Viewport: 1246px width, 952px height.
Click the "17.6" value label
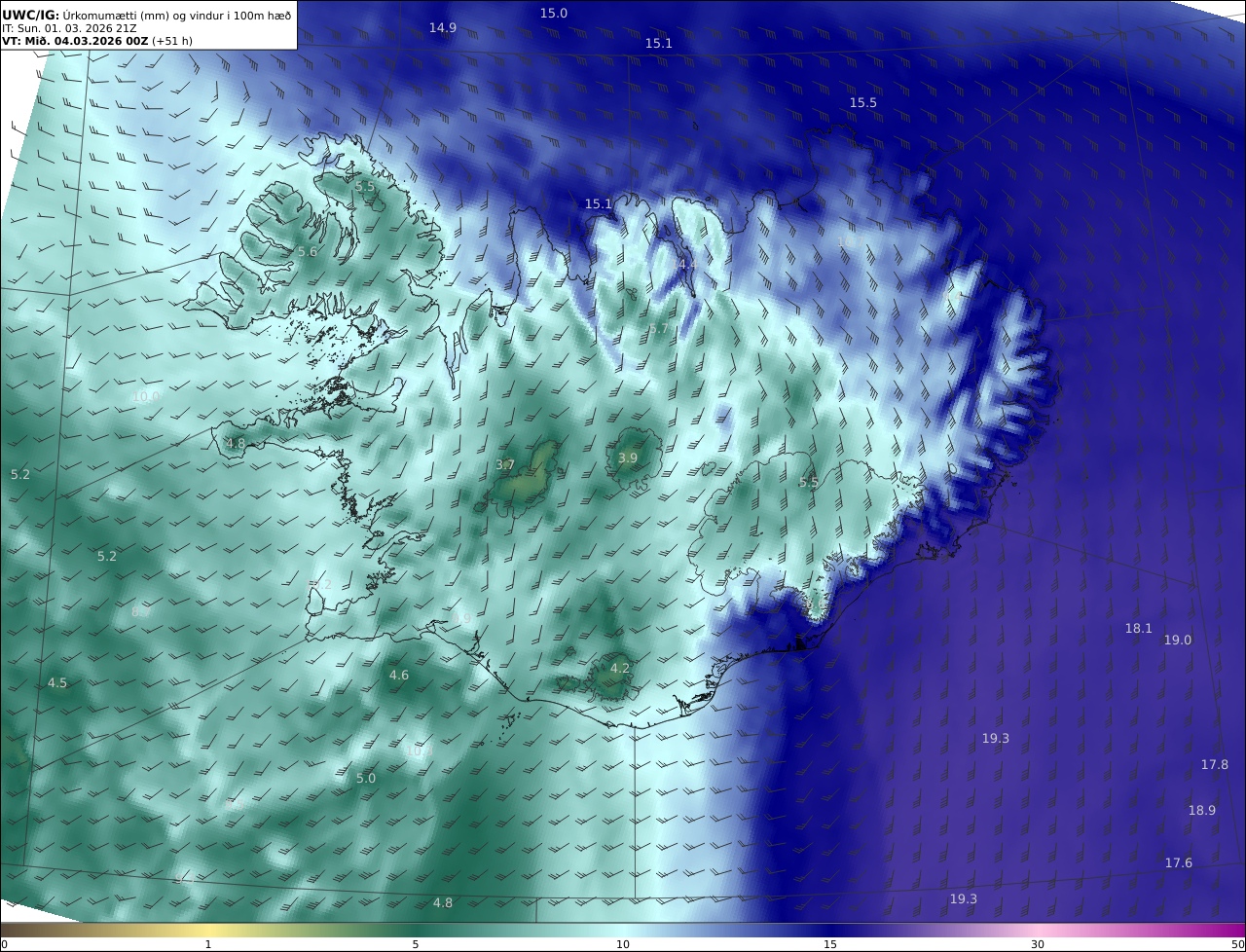click(1179, 863)
